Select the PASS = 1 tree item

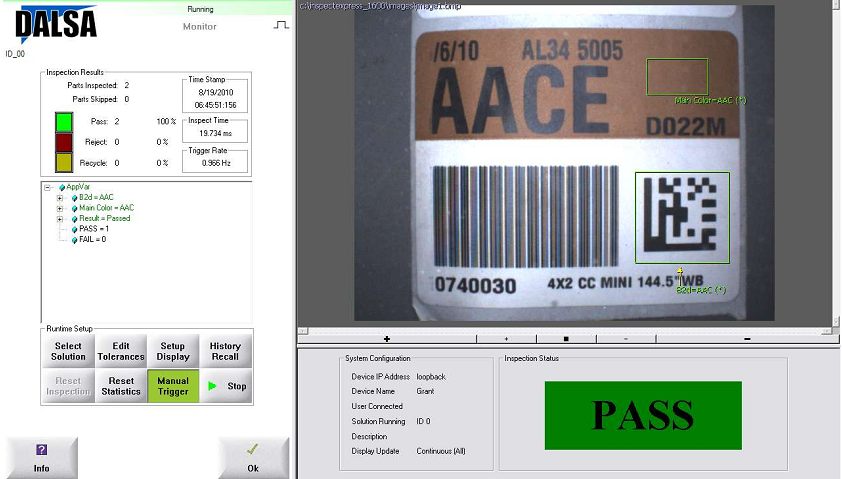pyautogui.click(x=94, y=229)
